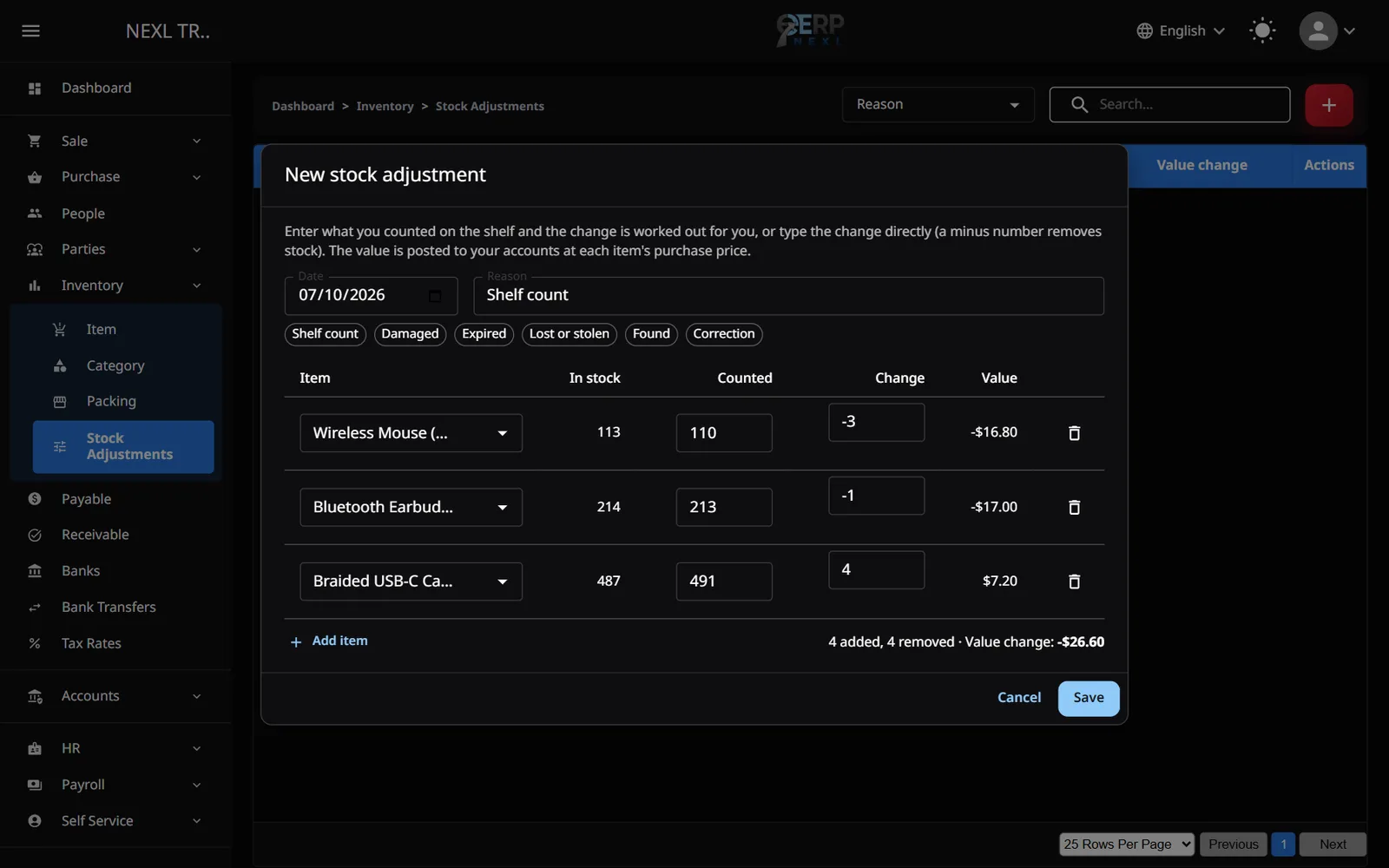Toggle light theme sun icon
This screenshot has height=868, width=1389.
[1262, 31]
